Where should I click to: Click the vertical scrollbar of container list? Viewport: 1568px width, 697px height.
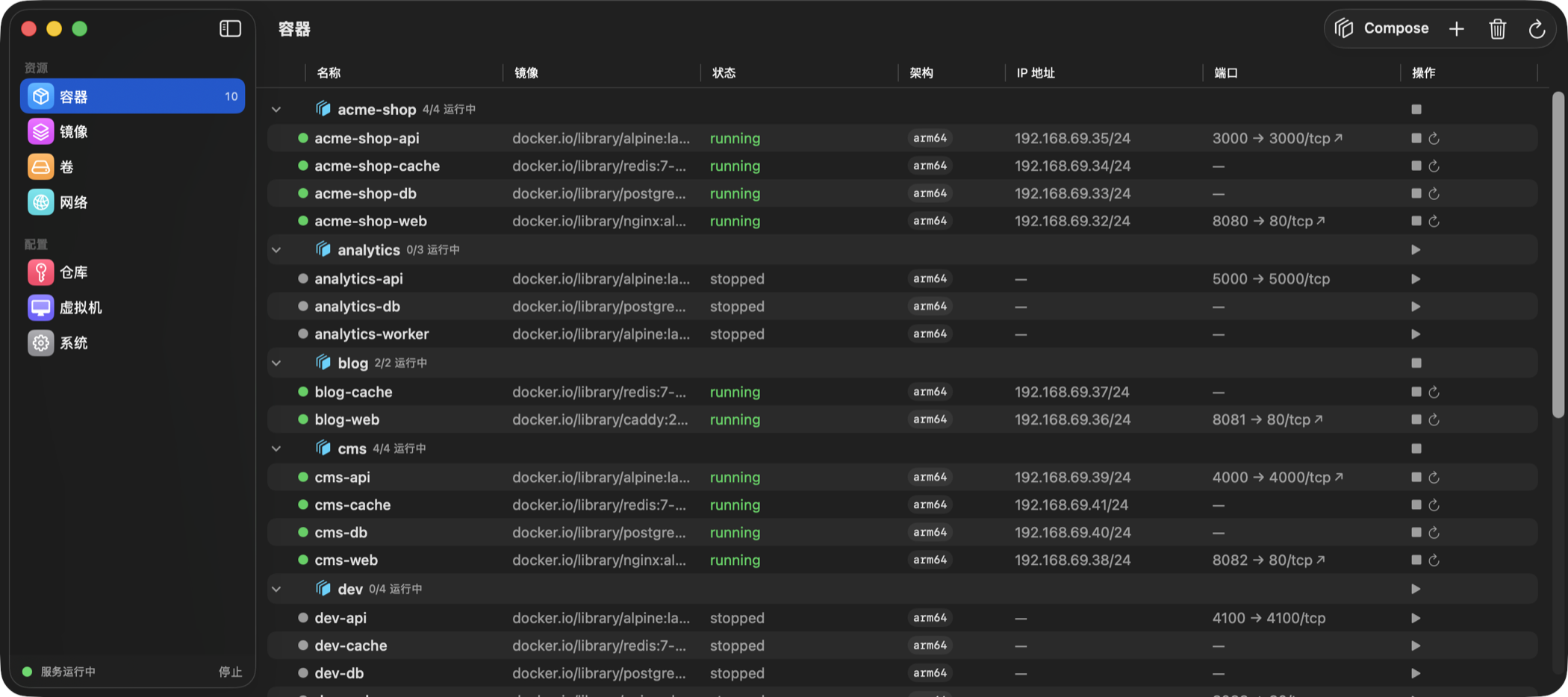point(1558,254)
